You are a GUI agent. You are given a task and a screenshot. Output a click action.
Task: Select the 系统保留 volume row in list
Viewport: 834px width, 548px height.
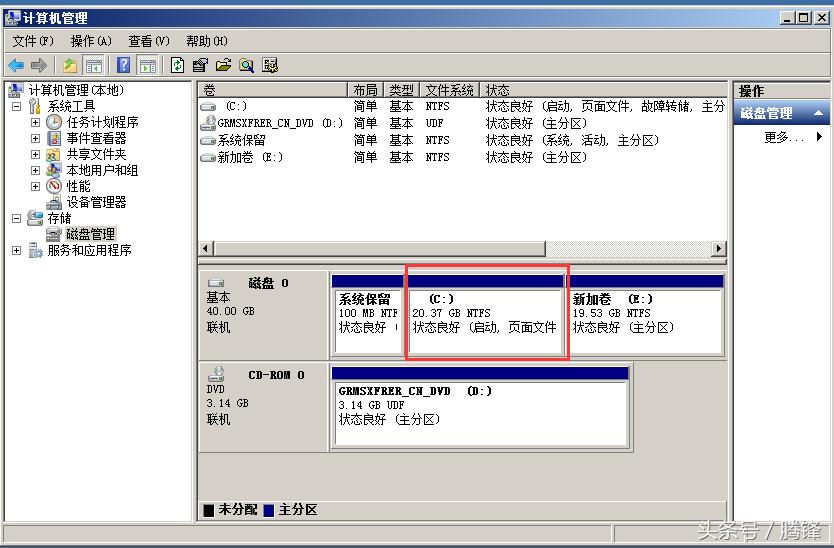coord(462,140)
